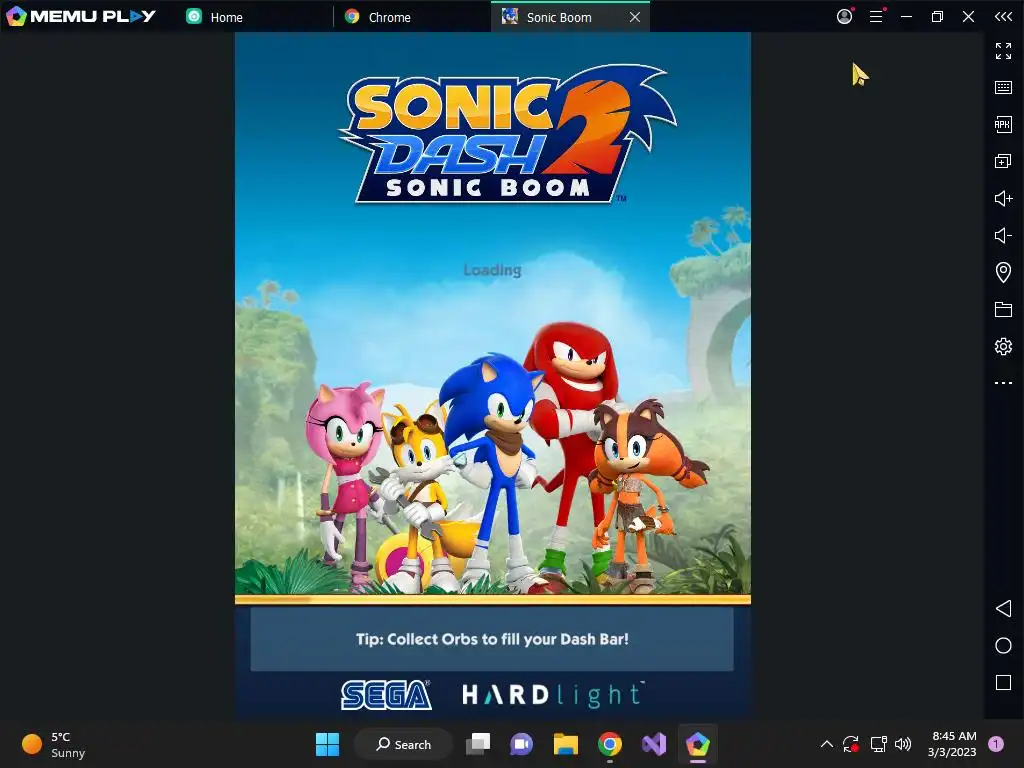The image size is (1024, 768).
Task: Open Visual Studio from taskbar
Action: tap(654, 744)
